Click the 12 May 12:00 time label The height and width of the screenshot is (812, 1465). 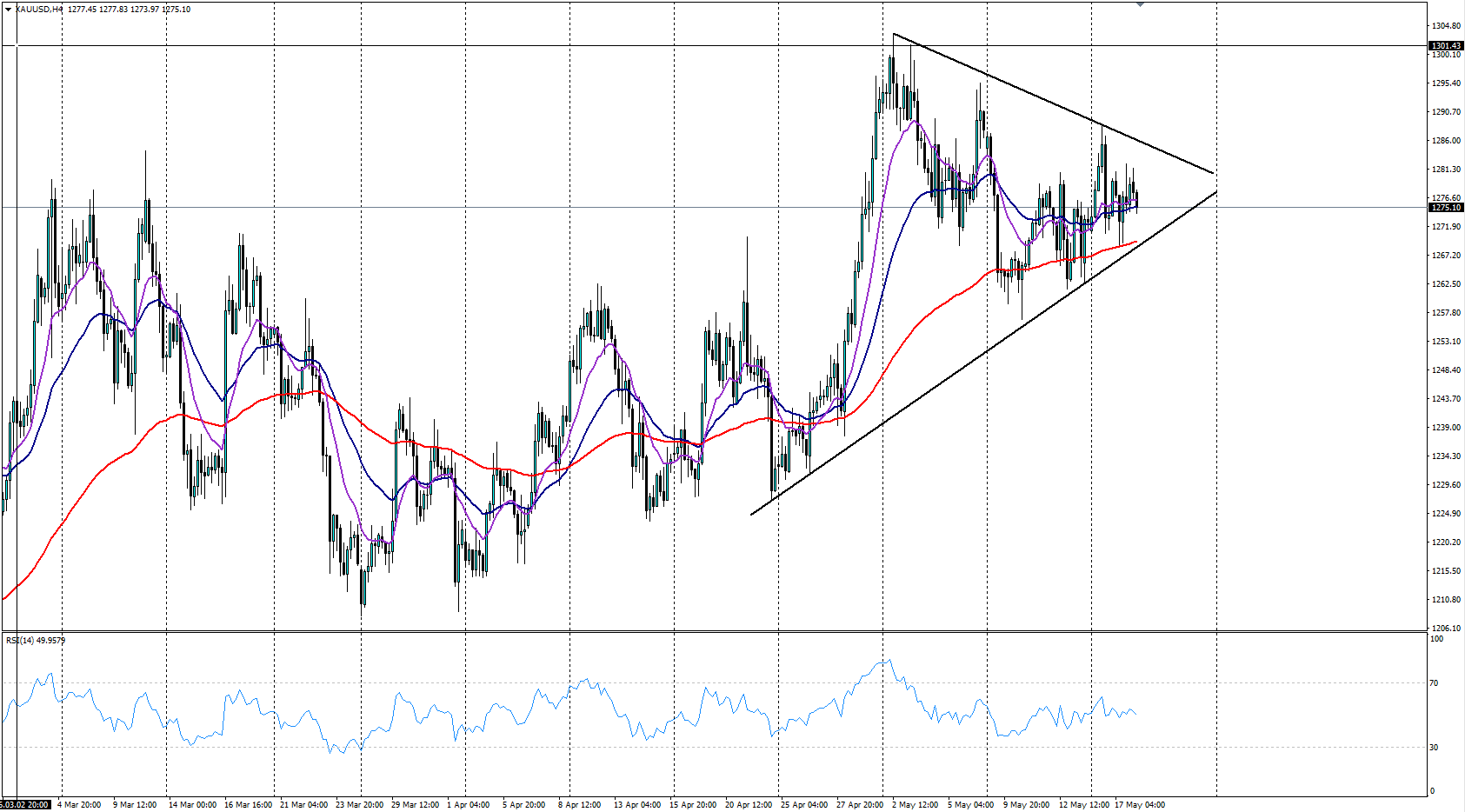coord(1083,805)
